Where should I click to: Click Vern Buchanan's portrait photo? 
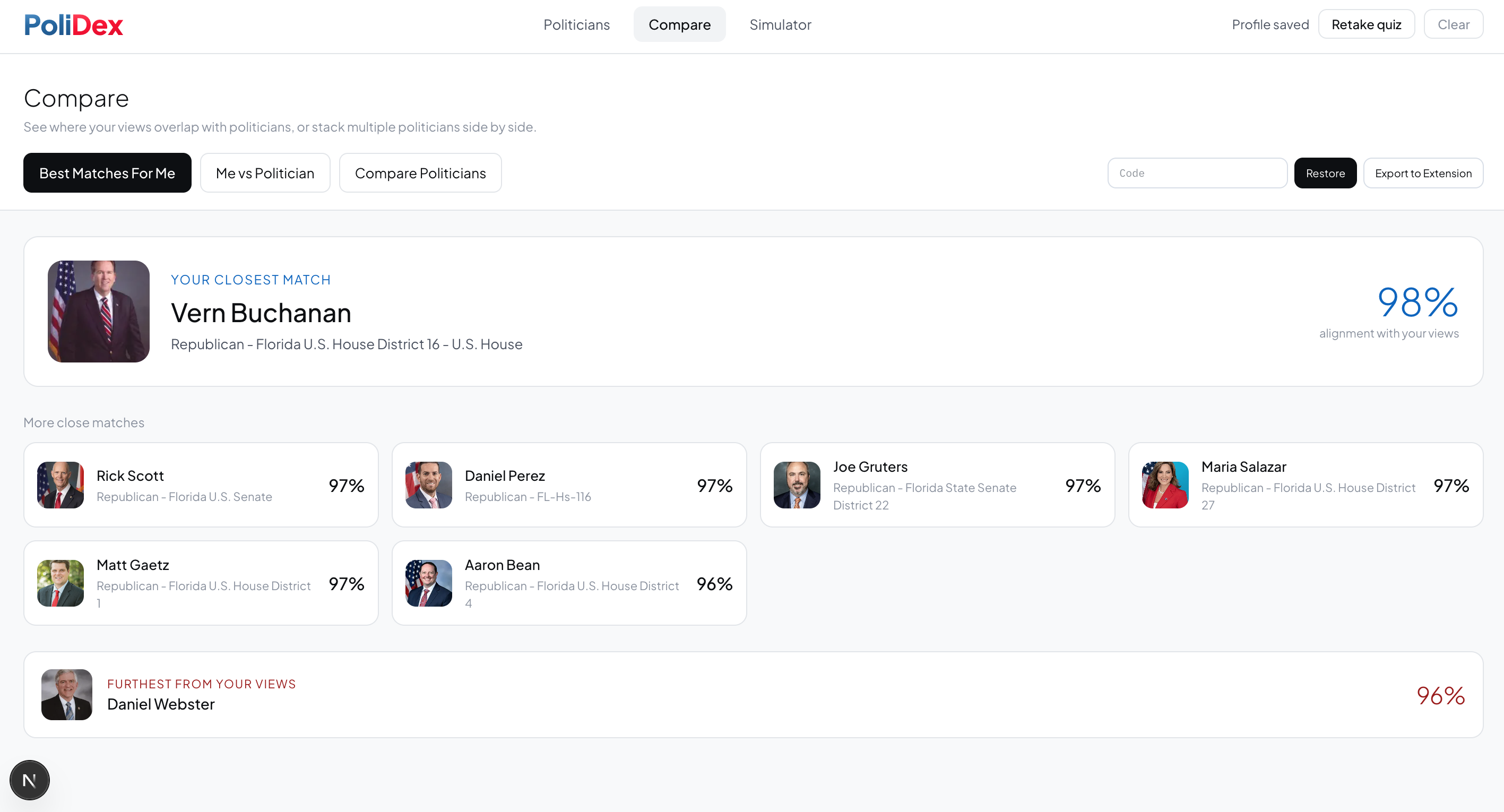click(x=99, y=311)
